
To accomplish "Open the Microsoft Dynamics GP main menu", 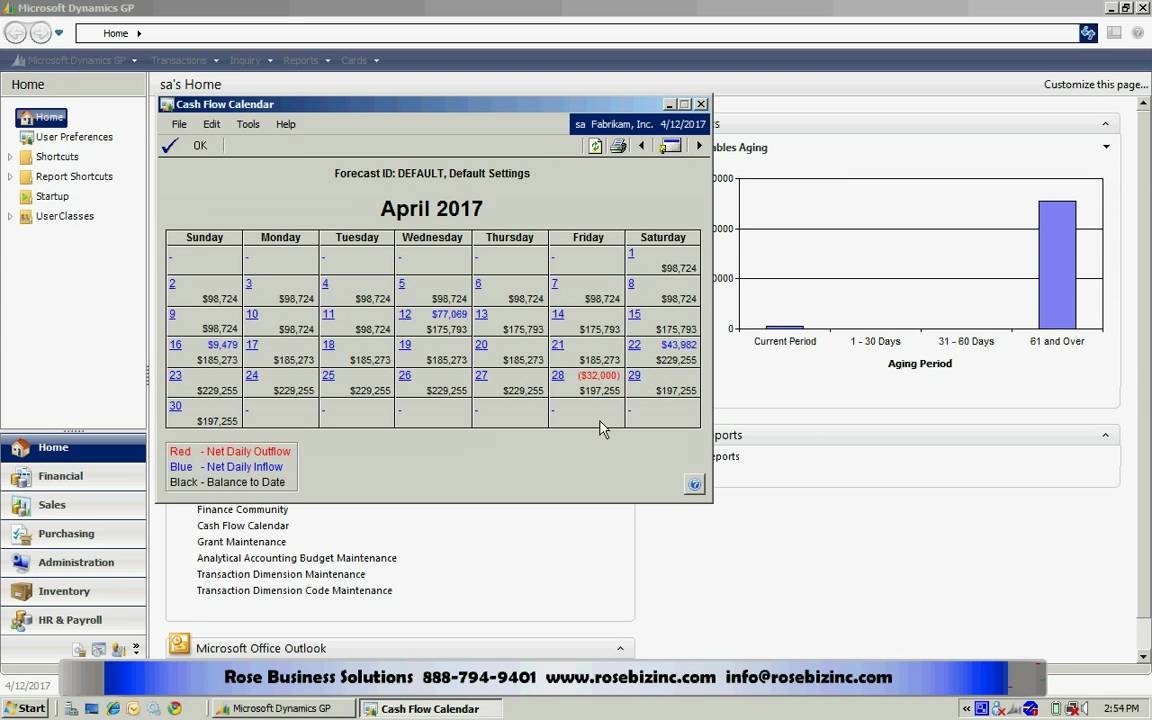I will point(76,60).
